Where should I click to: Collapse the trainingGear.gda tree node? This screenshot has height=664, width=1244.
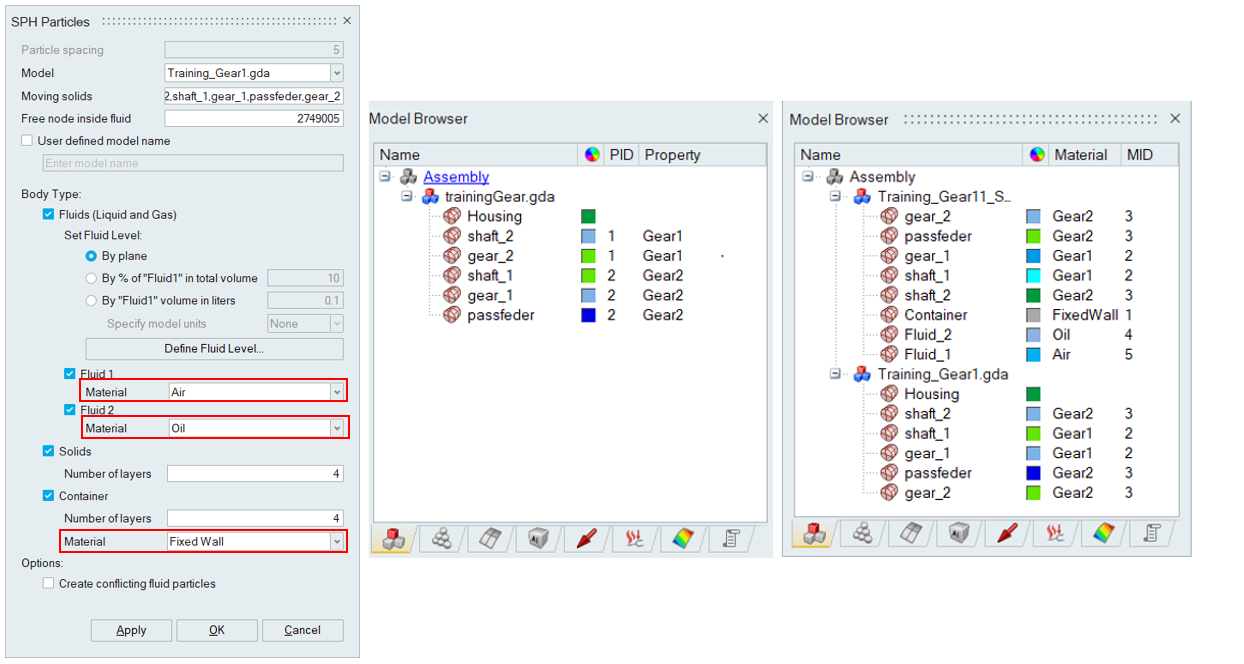407,197
